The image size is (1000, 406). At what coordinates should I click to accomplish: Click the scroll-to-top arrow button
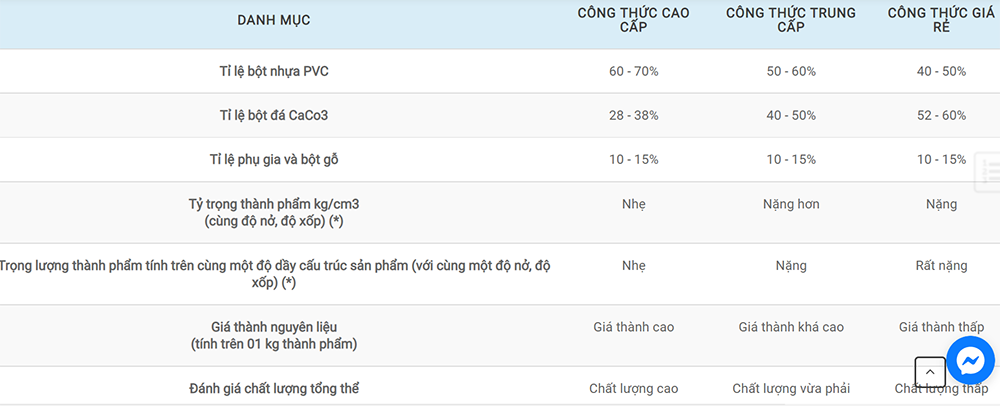pyautogui.click(x=930, y=372)
